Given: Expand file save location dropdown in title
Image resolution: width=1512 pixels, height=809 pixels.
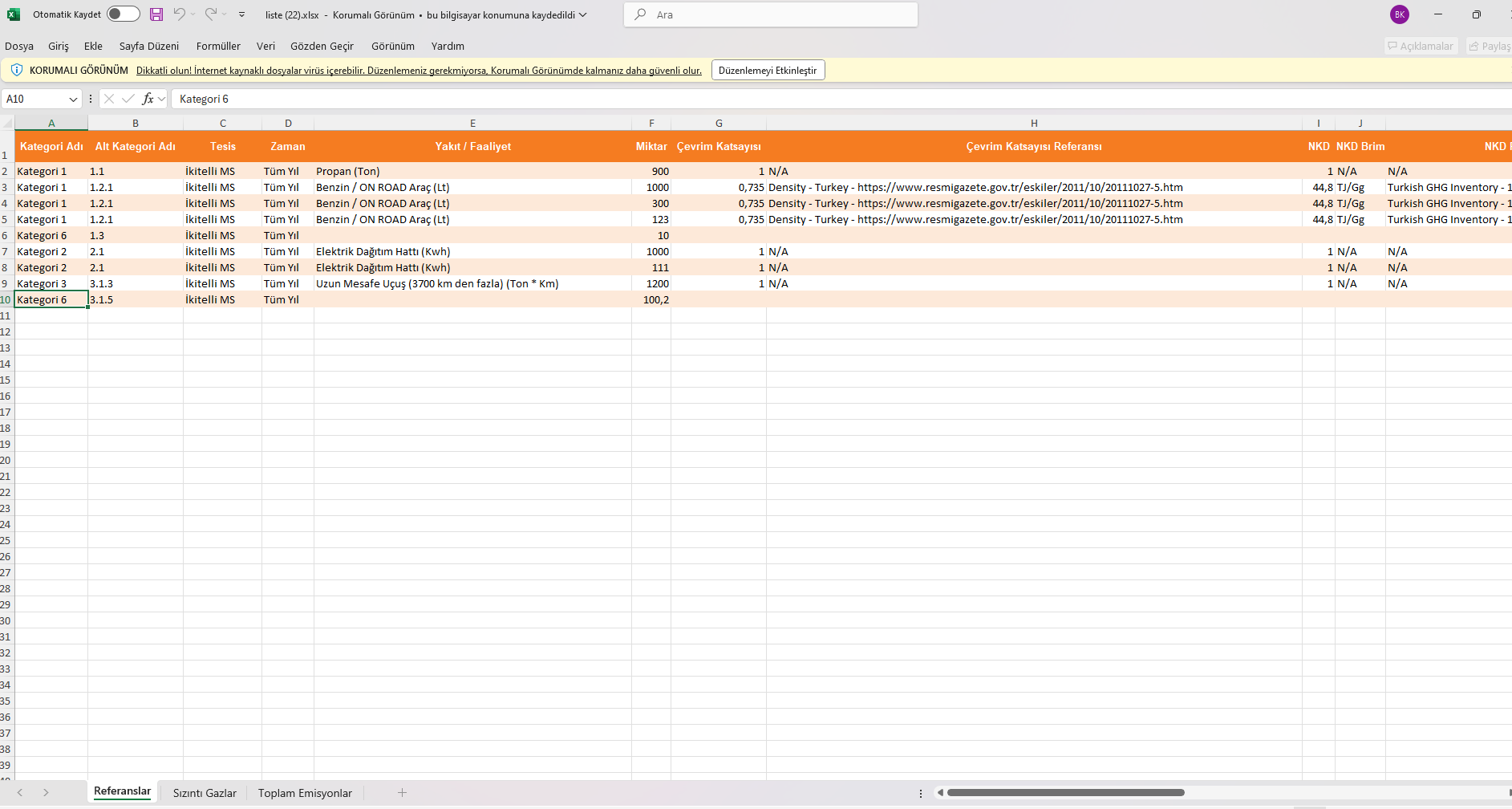Looking at the screenshot, I should click(583, 14).
